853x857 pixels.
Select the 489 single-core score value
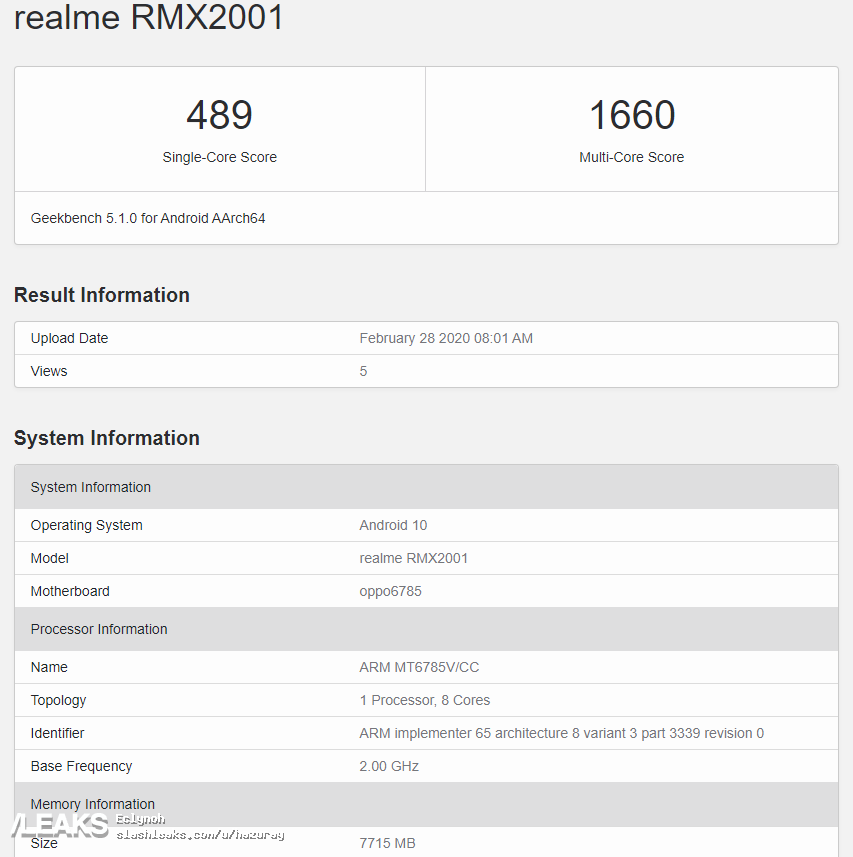tap(220, 115)
